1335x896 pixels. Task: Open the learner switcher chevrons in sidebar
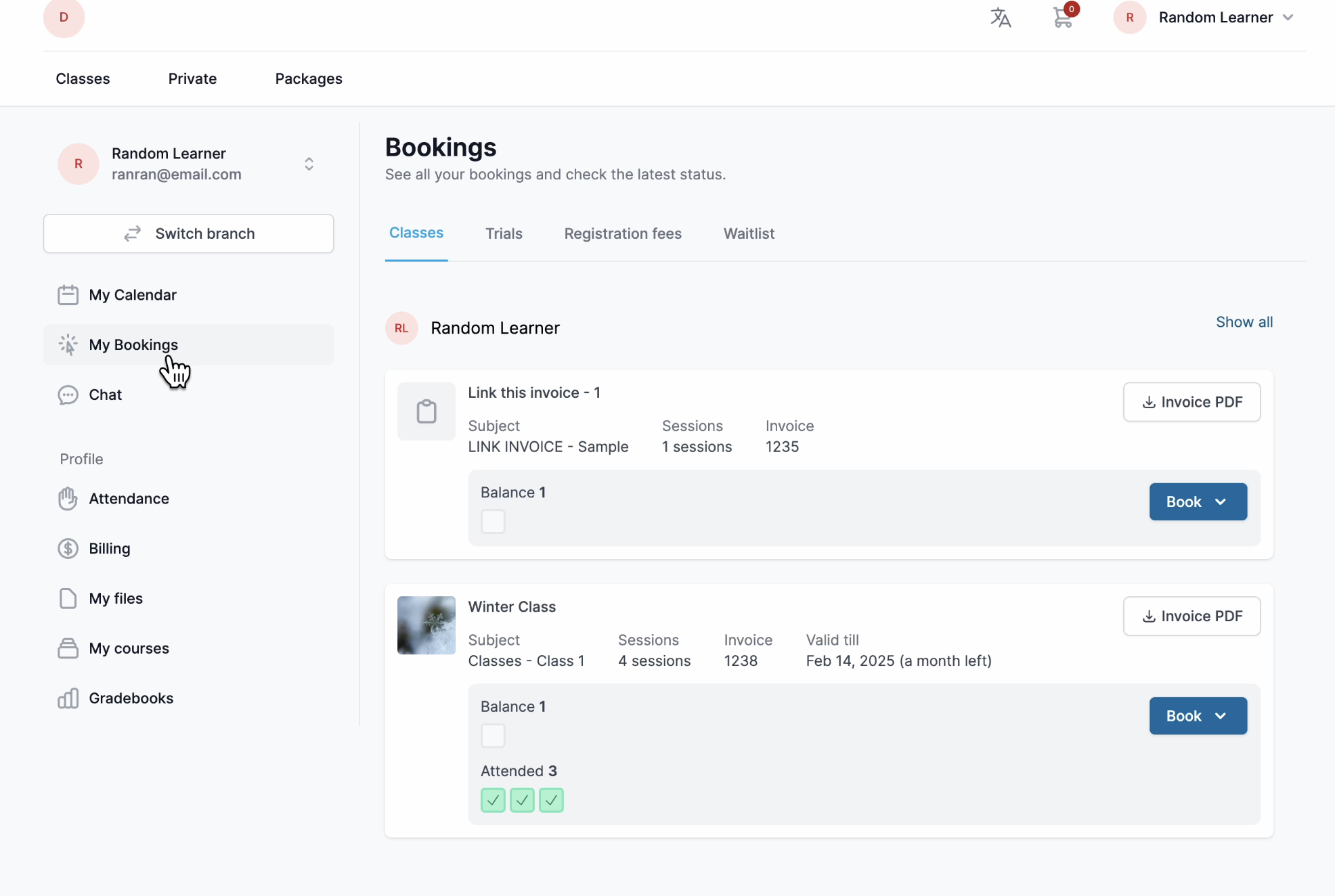pyautogui.click(x=309, y=164)
